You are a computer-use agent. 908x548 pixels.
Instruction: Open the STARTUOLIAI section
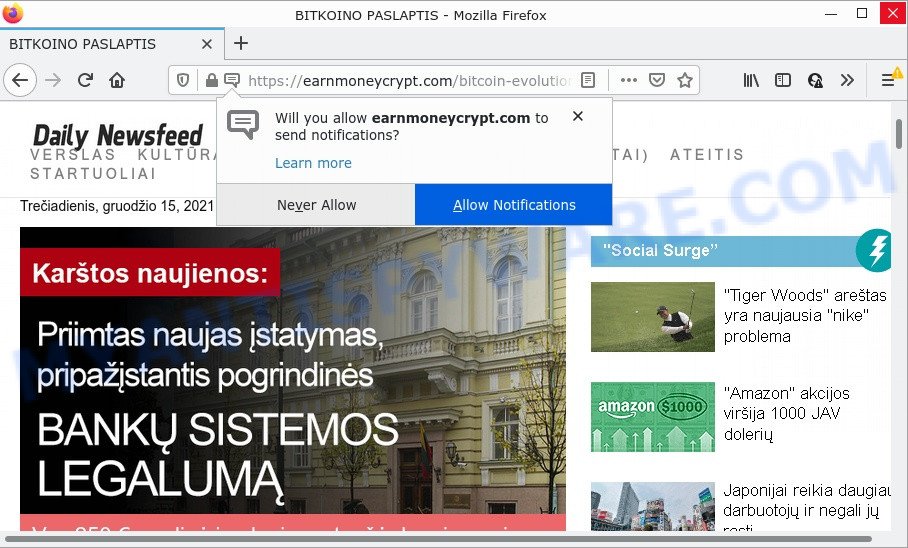[x=93, y=174]
